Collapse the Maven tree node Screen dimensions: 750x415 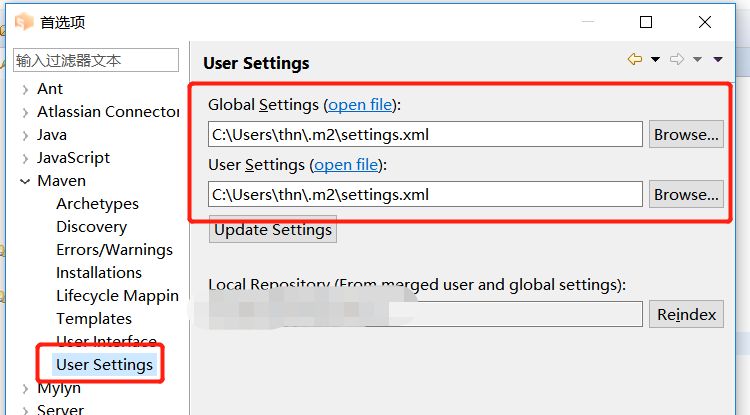point(25,181)
